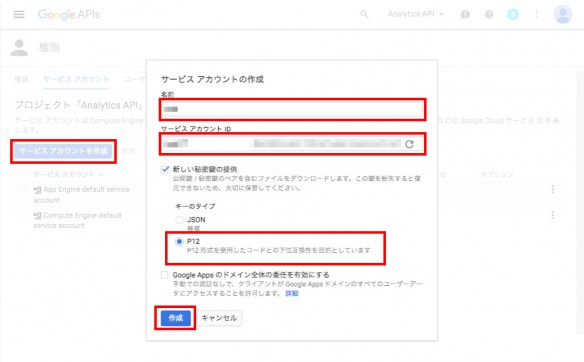Click the Compute Engine default service account text
Image resolution: width=584 pixels, height=362 pixels.
[77, 220]
